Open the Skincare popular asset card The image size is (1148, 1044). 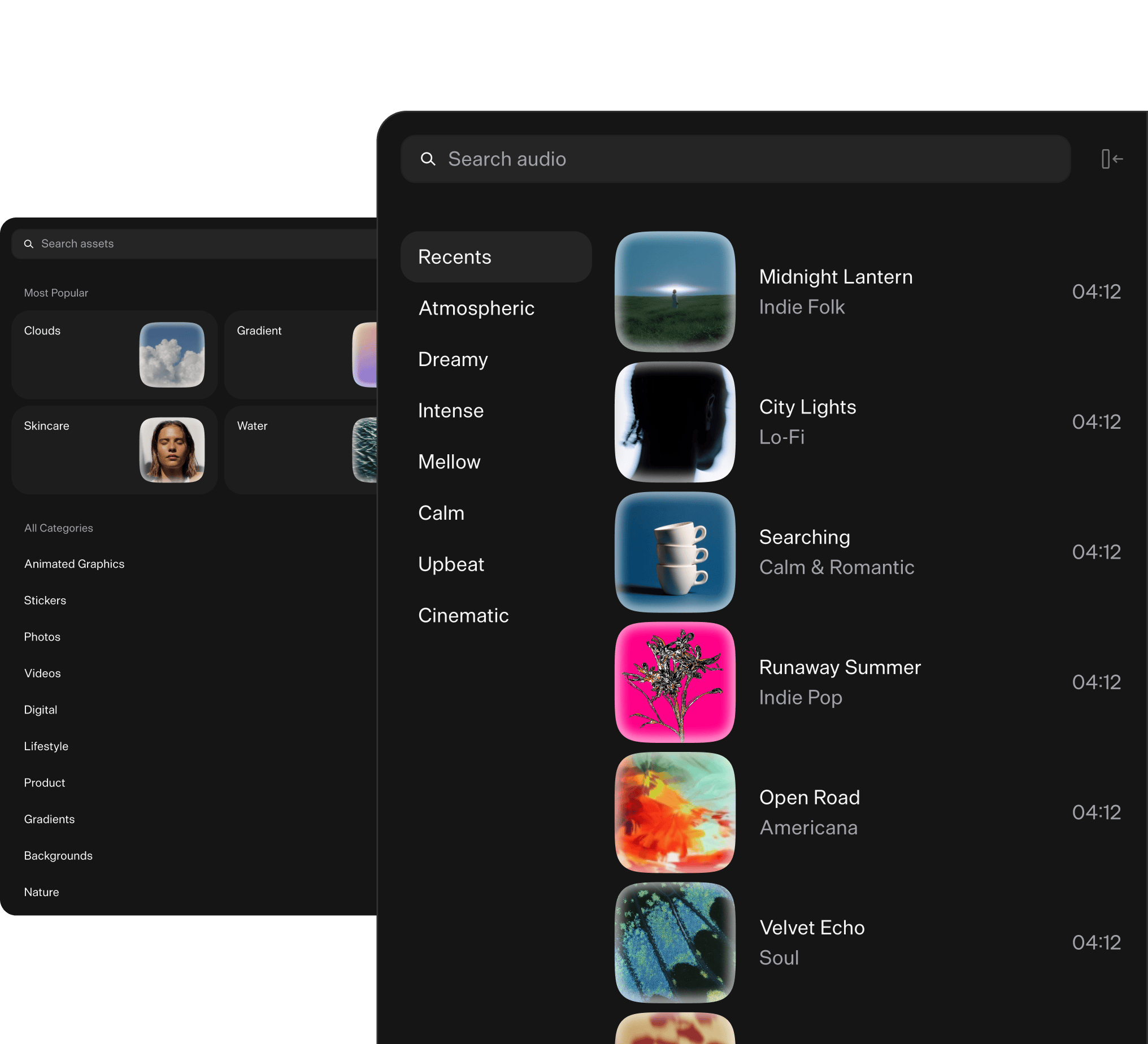point(115,450)
